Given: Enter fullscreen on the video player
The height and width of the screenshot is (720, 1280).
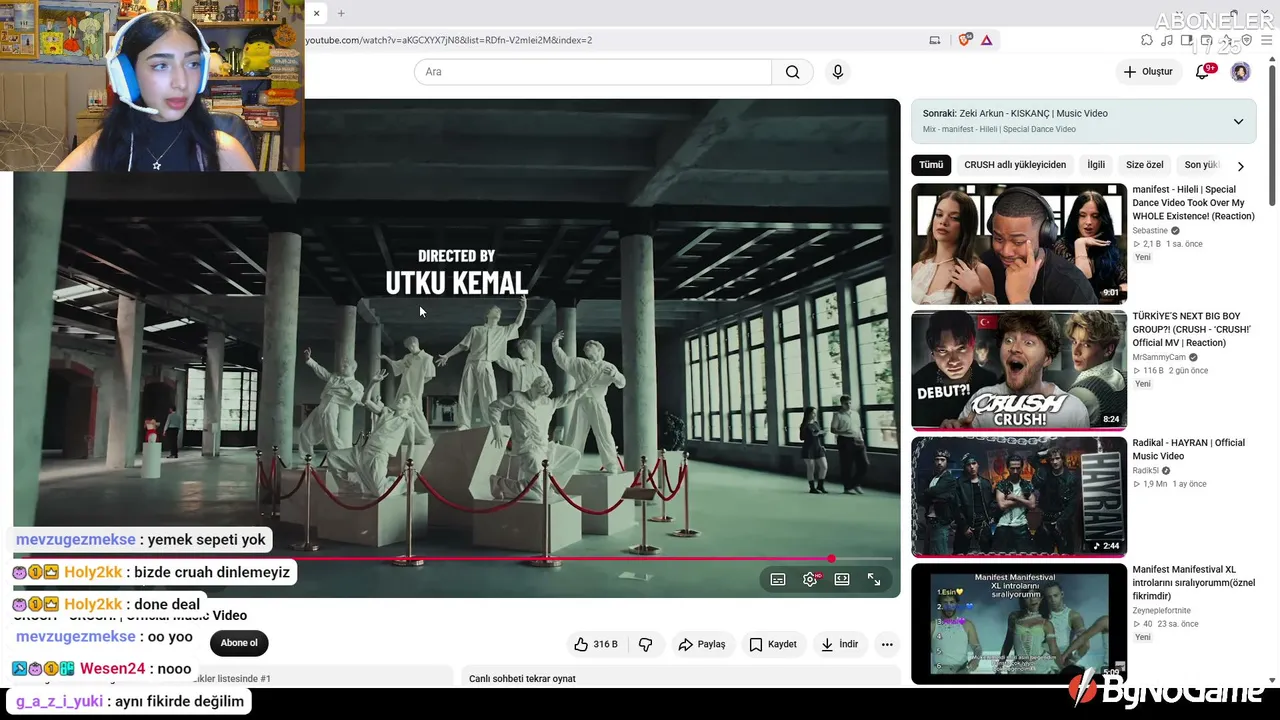Looking at the screenshot, I should 874,579.
